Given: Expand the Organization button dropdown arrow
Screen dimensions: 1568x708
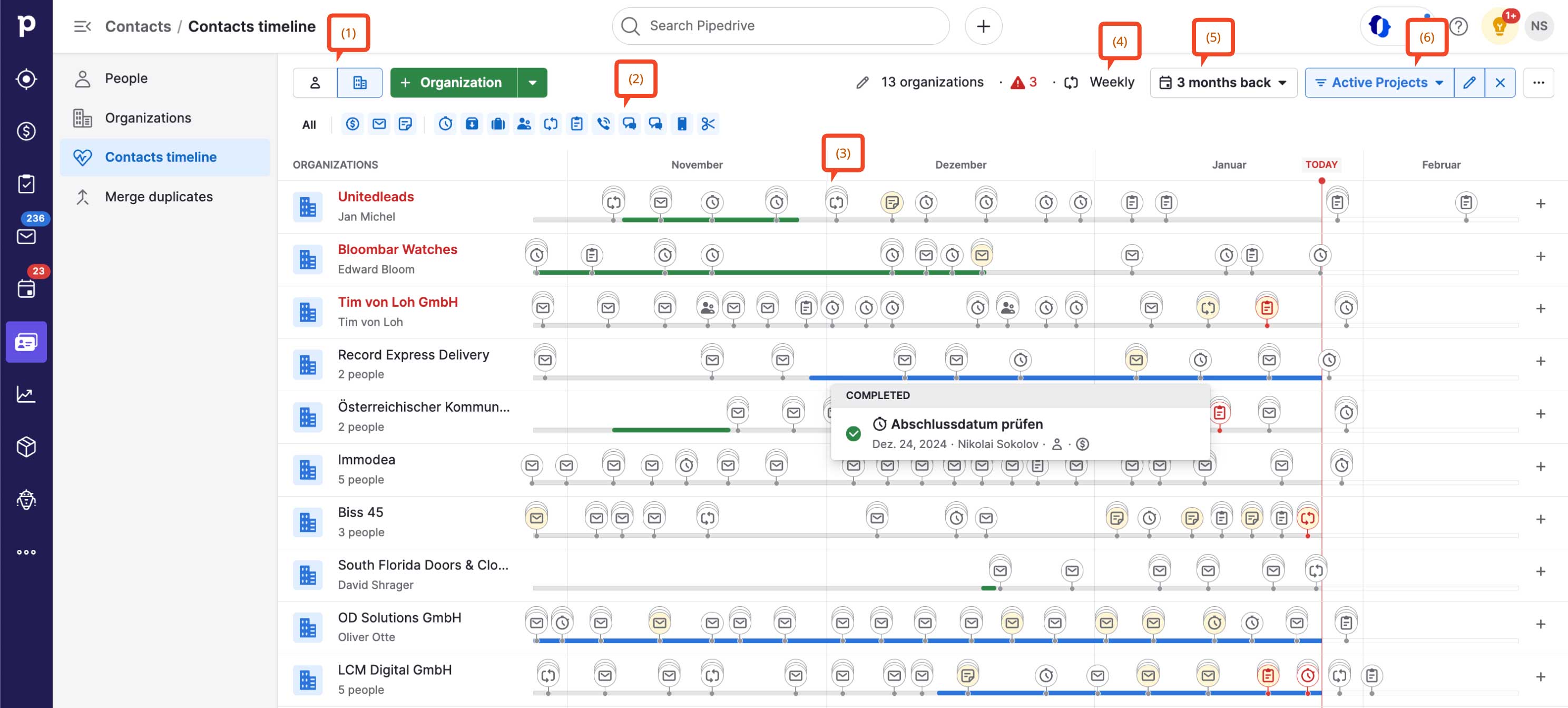Looking at the screenshot, I should tap(532, 83).
